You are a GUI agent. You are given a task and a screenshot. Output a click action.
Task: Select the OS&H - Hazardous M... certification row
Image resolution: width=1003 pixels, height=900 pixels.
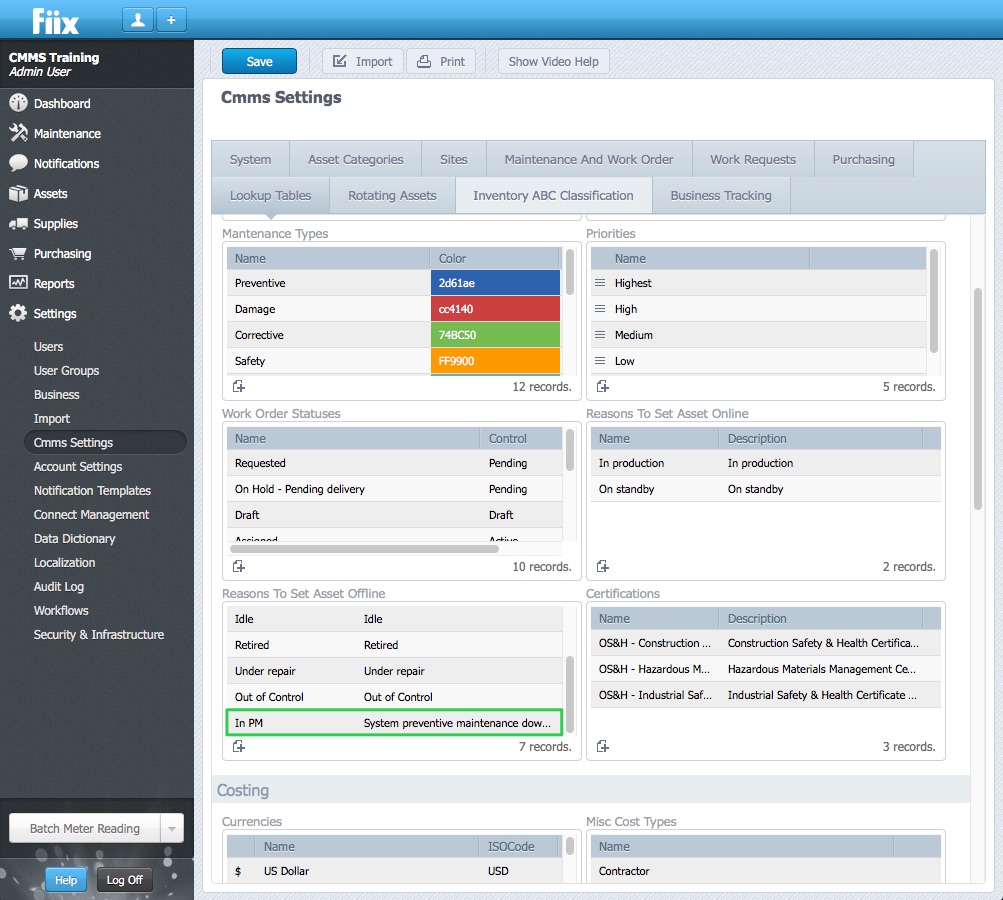click(765, 668)
